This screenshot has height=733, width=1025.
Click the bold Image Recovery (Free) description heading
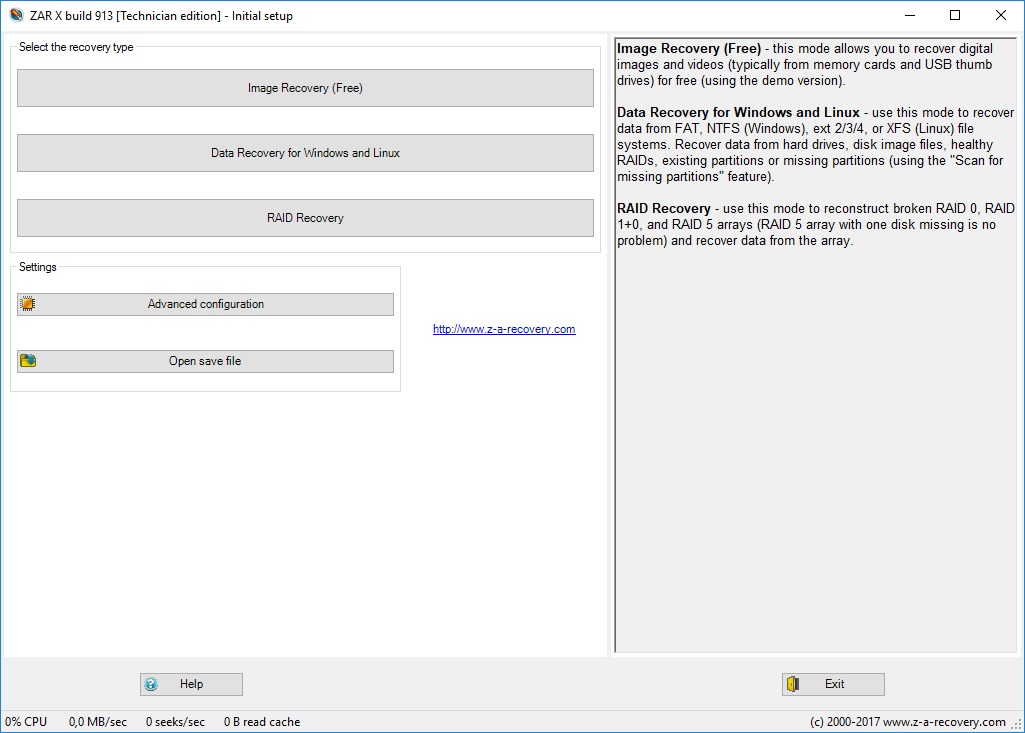(x=689, y=48)
